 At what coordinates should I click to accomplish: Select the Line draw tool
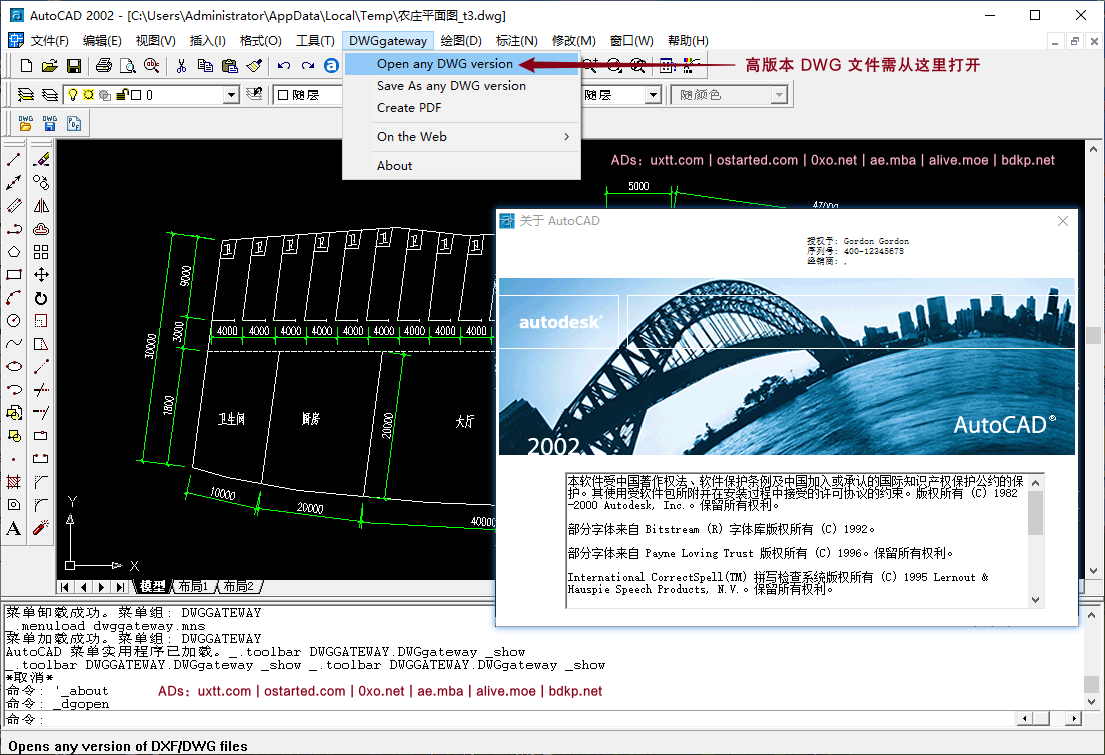13,159
